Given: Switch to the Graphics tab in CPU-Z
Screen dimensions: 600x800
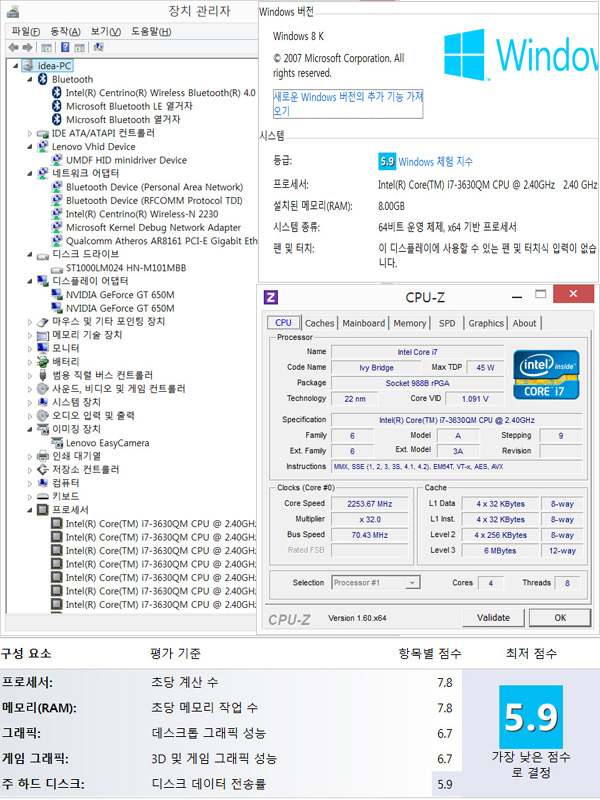Looking at the screenshot, I should [486, 323].
